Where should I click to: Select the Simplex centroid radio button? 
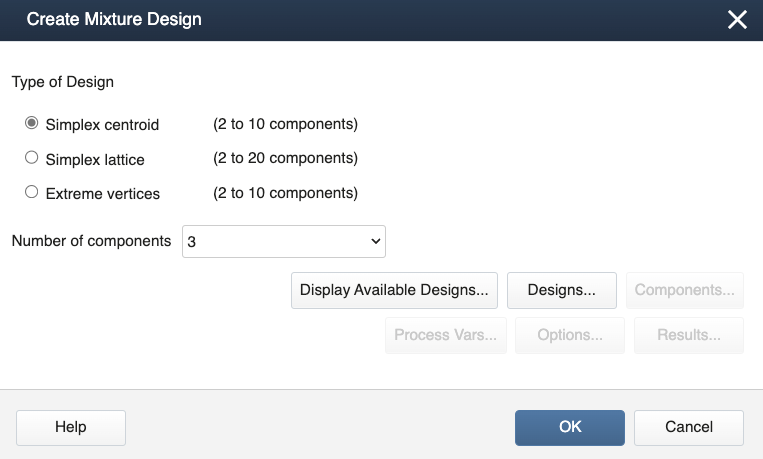32,124
